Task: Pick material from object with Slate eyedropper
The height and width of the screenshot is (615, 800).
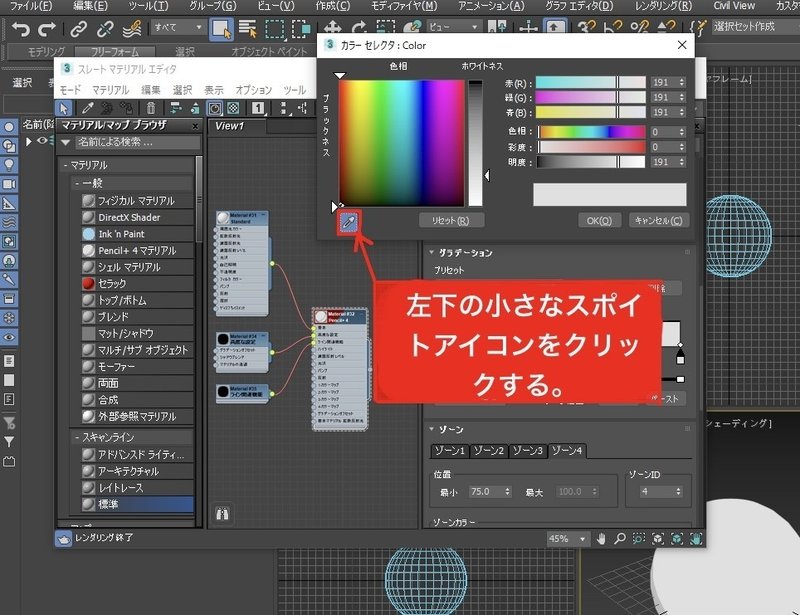Action: coord(88,108)
